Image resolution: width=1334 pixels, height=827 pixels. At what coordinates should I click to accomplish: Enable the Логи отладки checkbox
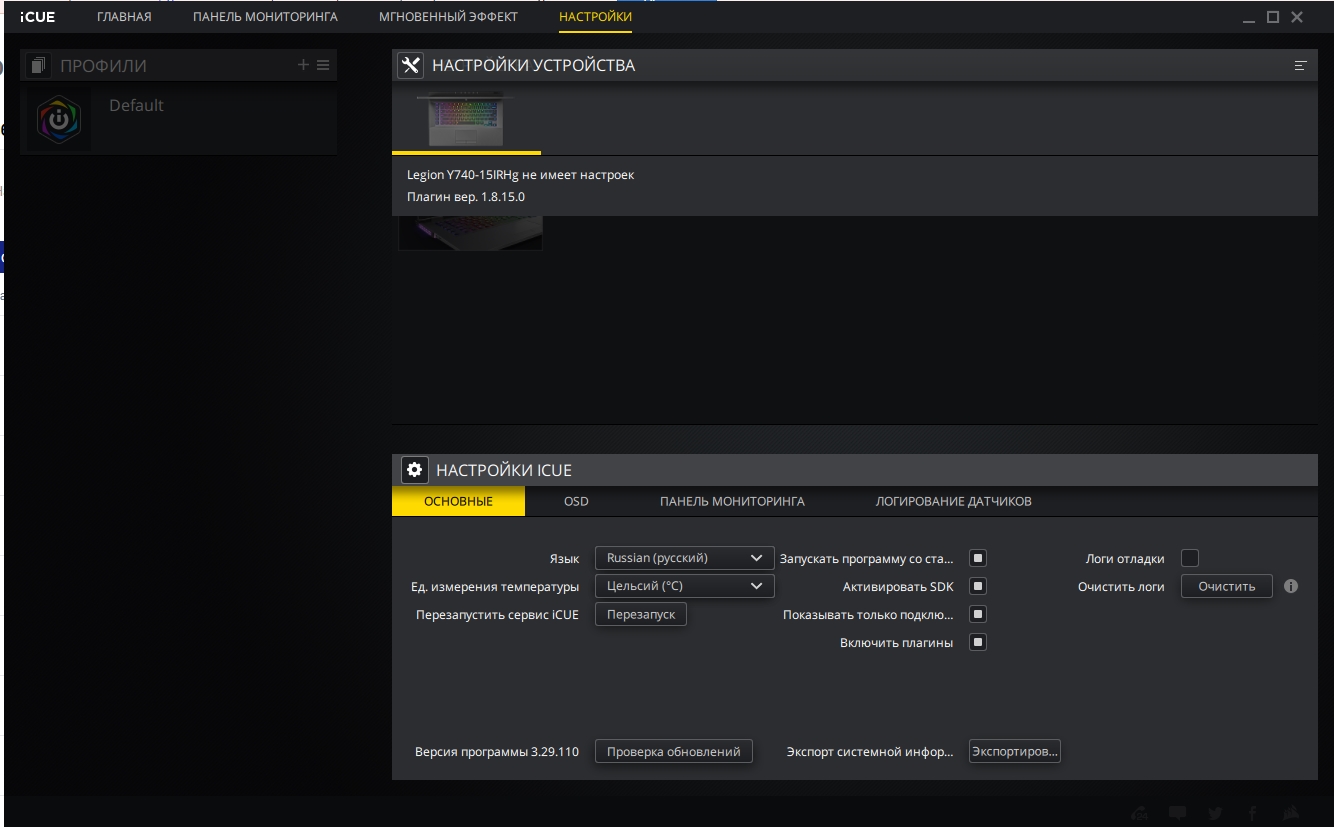[x=1190, y=558]
